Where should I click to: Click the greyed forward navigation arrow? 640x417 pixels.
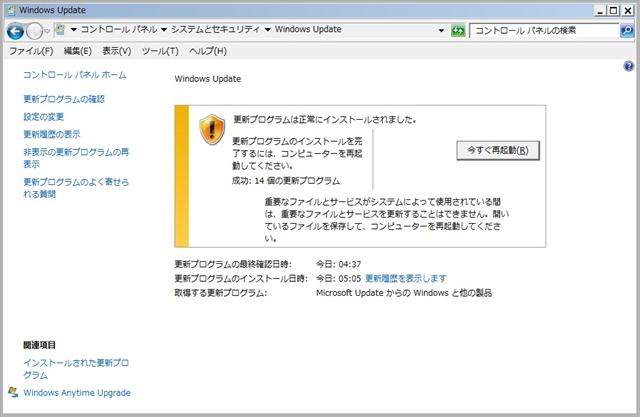[34, 31]
